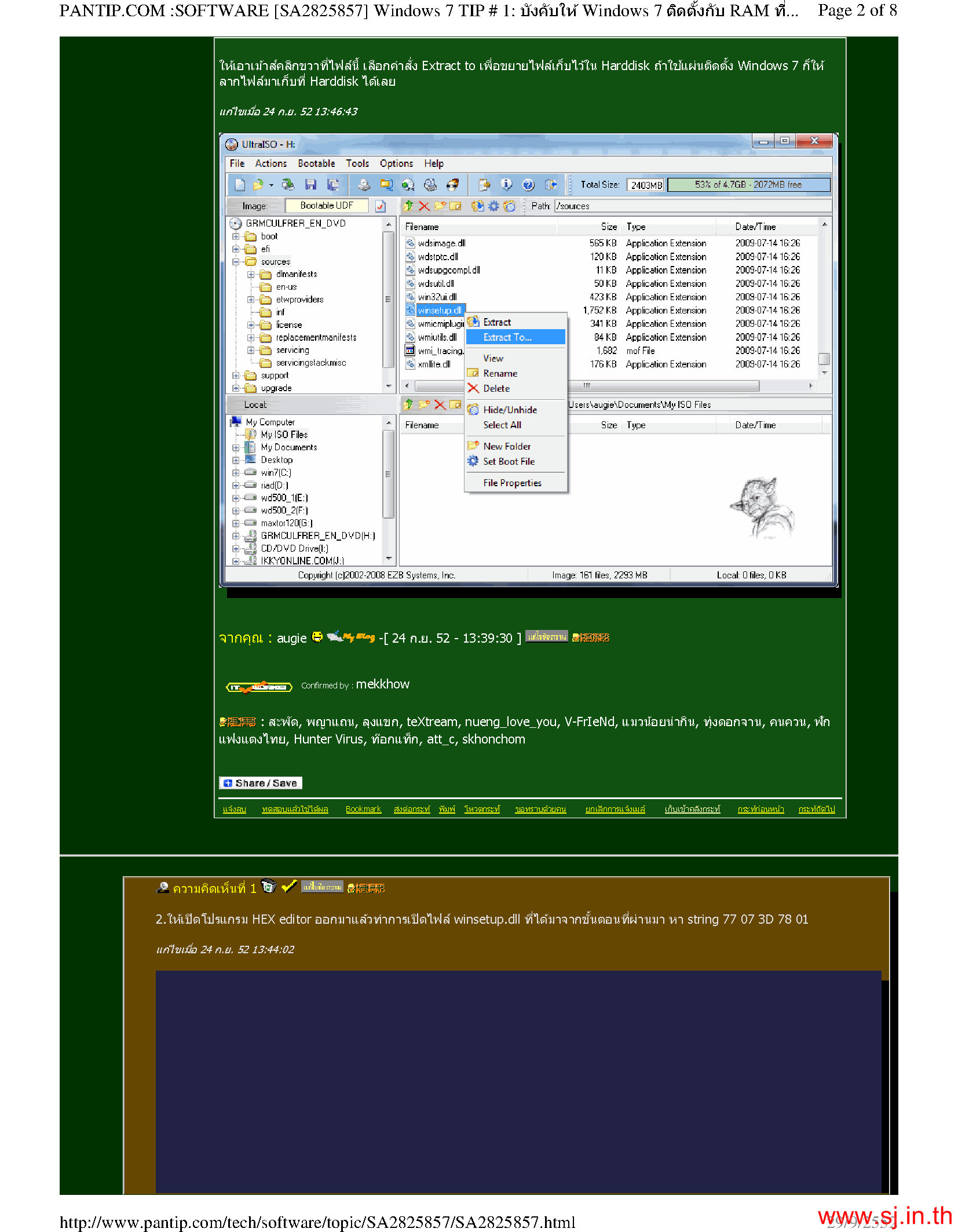Click the file list vertical scrollbar thumb
Image resolution: width=958 pixels, height=1232 pixels.
click(824, 359)
